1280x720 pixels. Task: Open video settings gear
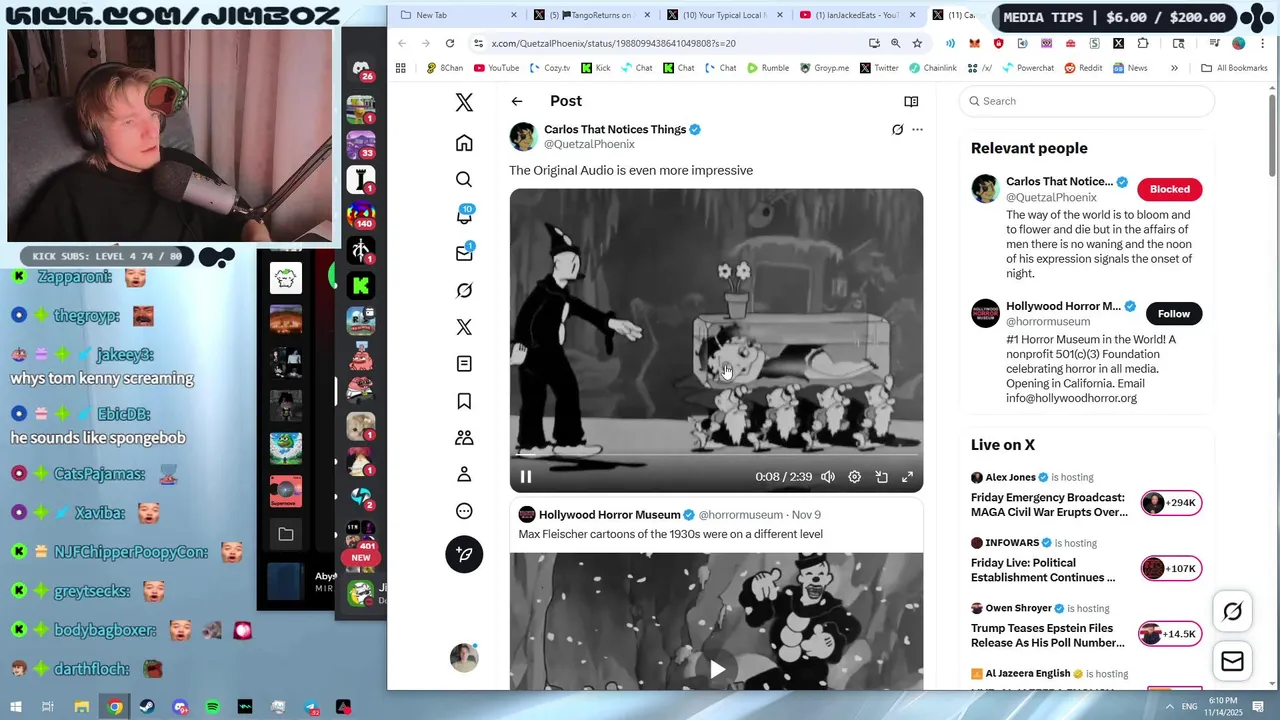[x=855, y=477]
